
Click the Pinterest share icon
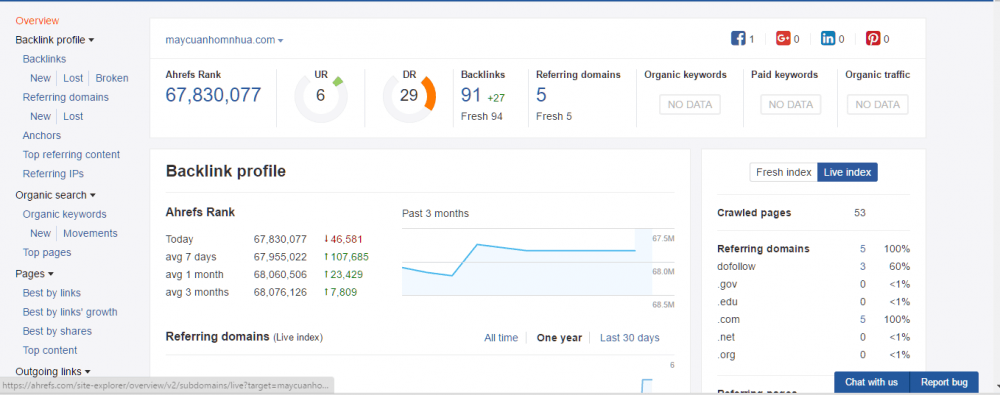point(873,39)
